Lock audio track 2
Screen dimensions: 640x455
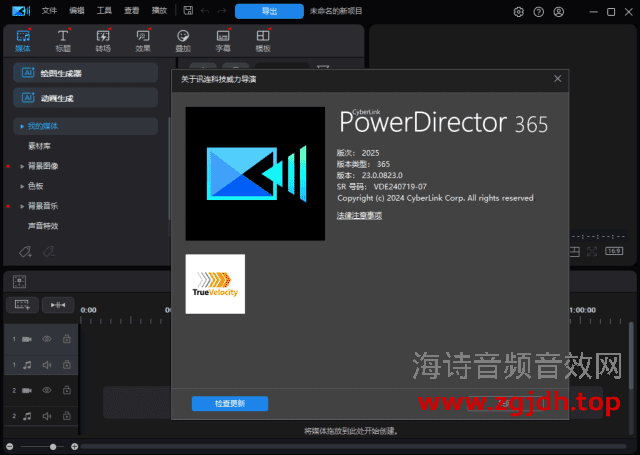[67, 416]
